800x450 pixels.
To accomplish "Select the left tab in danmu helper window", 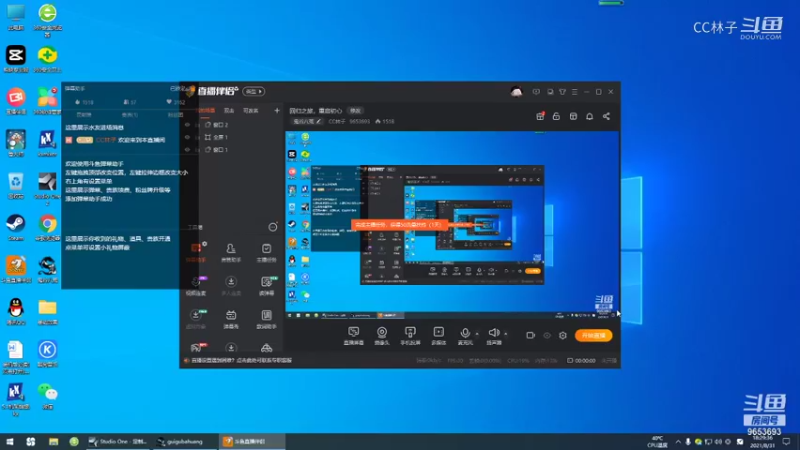I will 84,115.
